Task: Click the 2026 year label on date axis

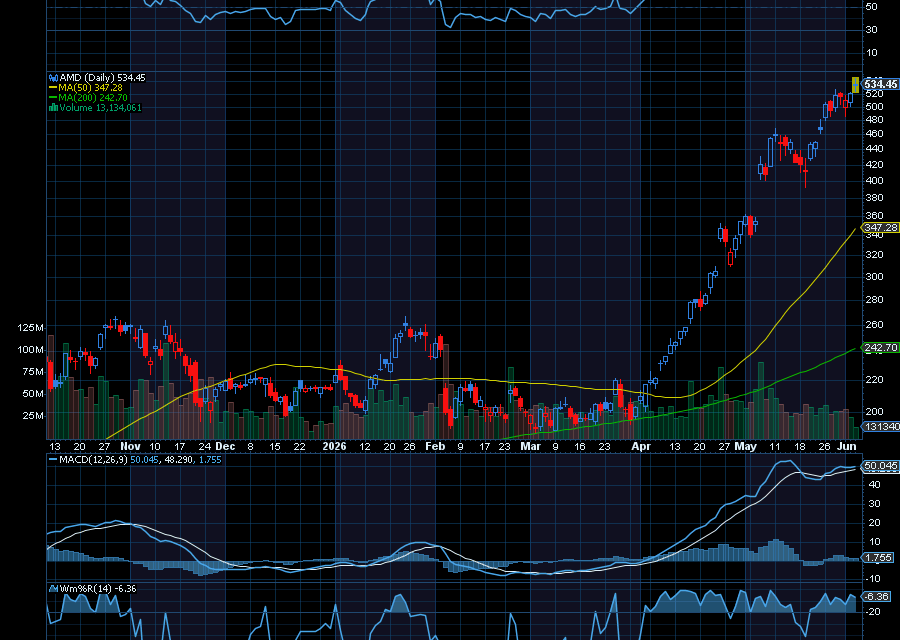Action: [x=335, y=446]
